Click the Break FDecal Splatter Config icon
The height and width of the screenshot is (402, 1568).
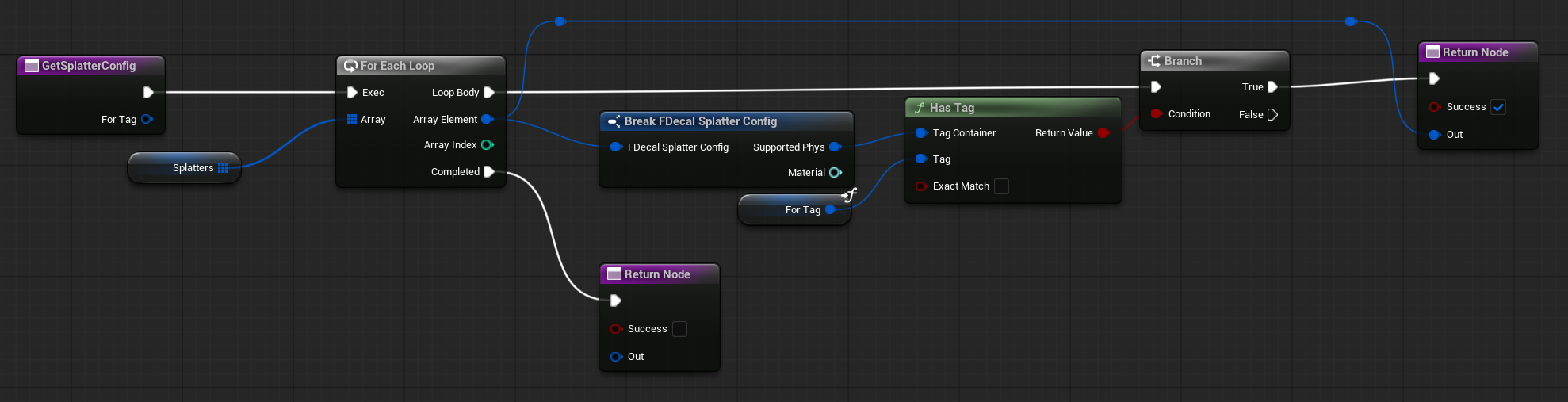(x=614, y=121)
